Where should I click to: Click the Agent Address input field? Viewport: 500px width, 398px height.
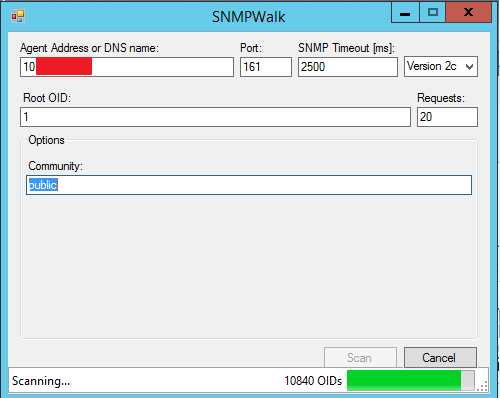(x=127, y=67)
